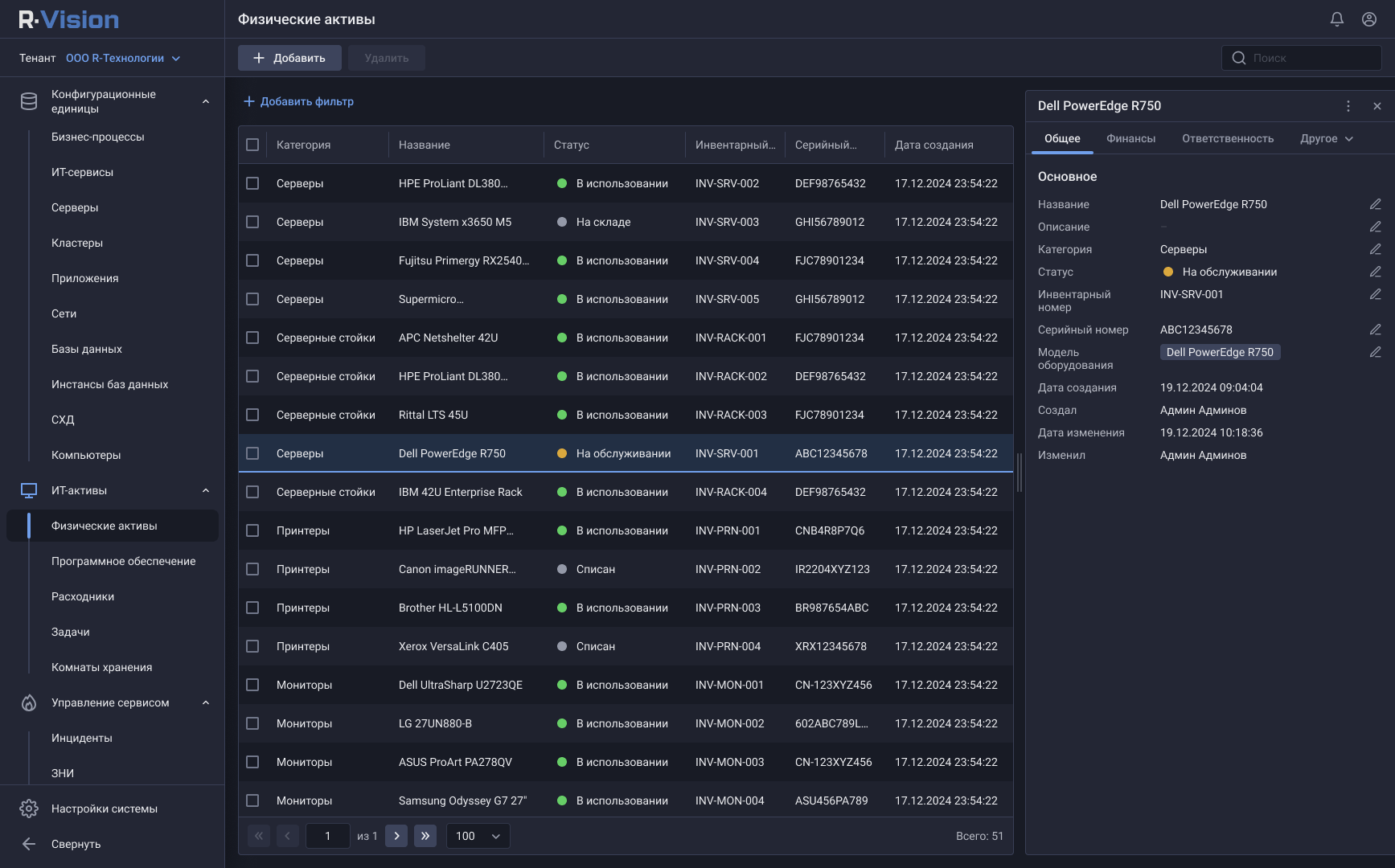
Task: Go to the previous page arrow
Action: click(288, 836)
